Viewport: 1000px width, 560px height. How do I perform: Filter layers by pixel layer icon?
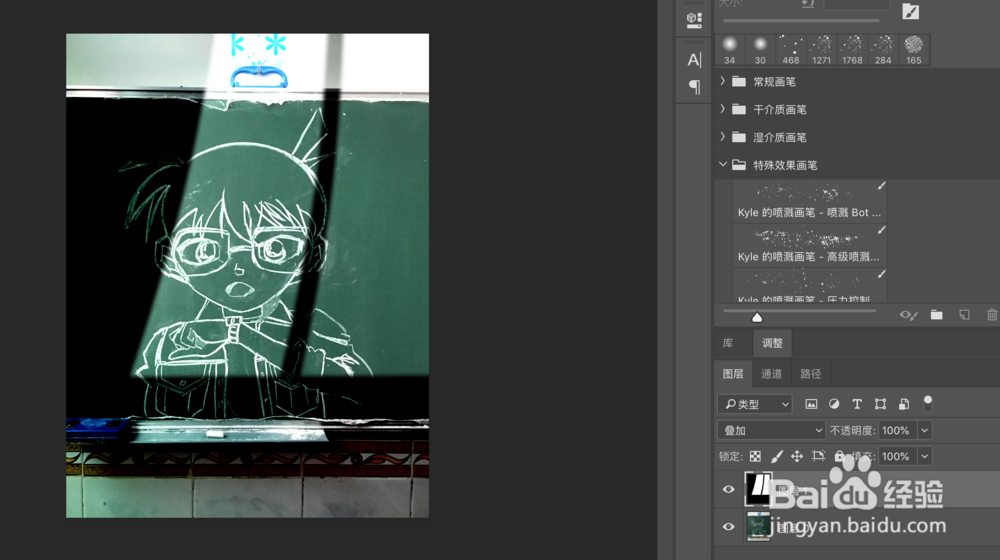coord(811,404)
